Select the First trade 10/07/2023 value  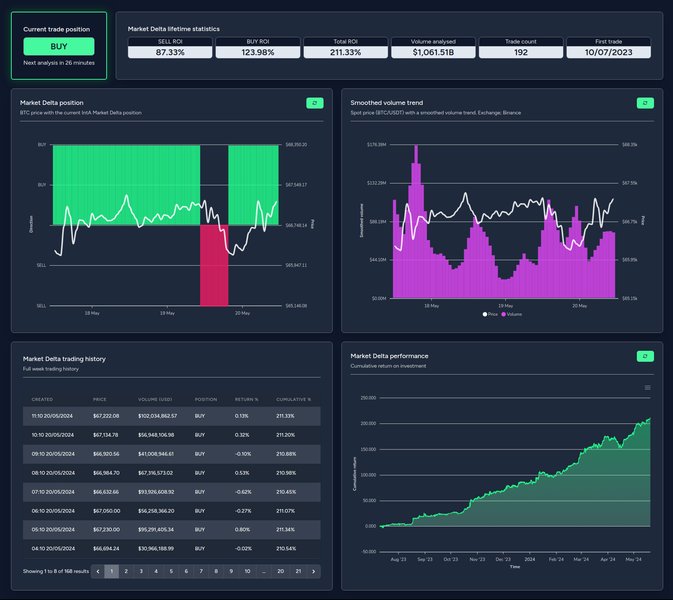point(608,52)
